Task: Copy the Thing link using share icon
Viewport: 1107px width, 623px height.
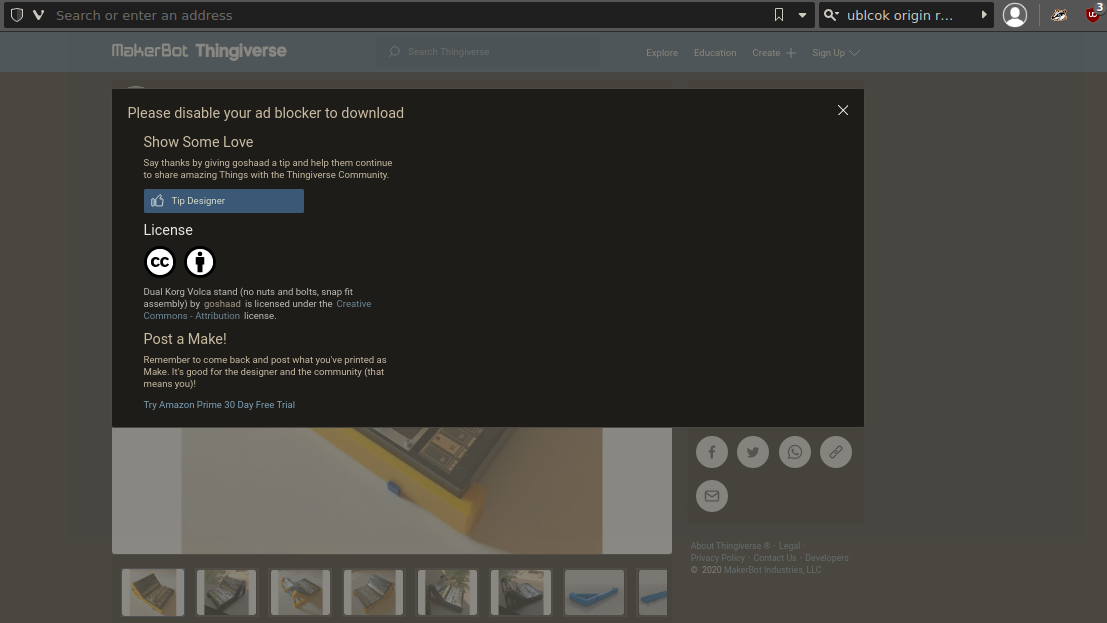Action: point(836,452)
